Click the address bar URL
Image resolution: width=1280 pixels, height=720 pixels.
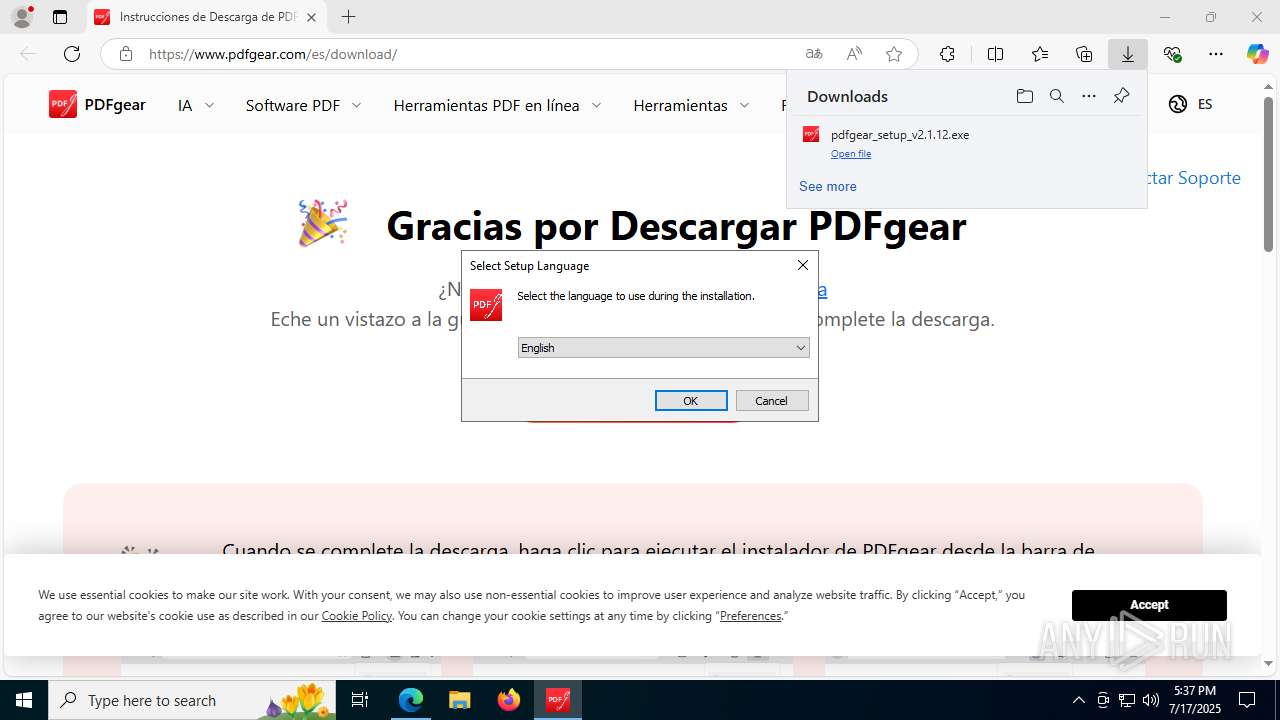(273, 54)
